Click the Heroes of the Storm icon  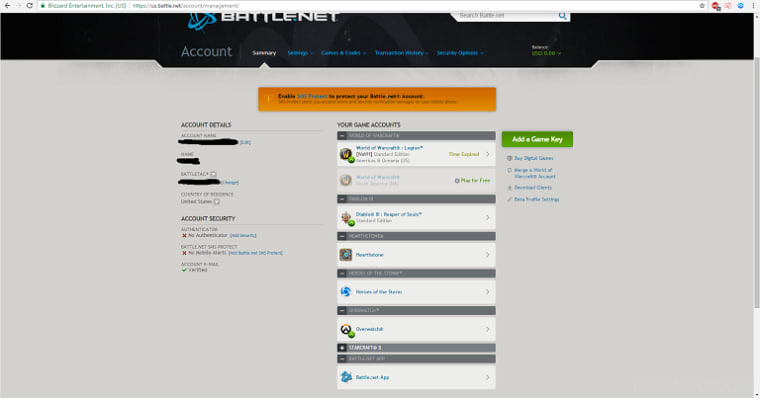click(x=346, y=292)
